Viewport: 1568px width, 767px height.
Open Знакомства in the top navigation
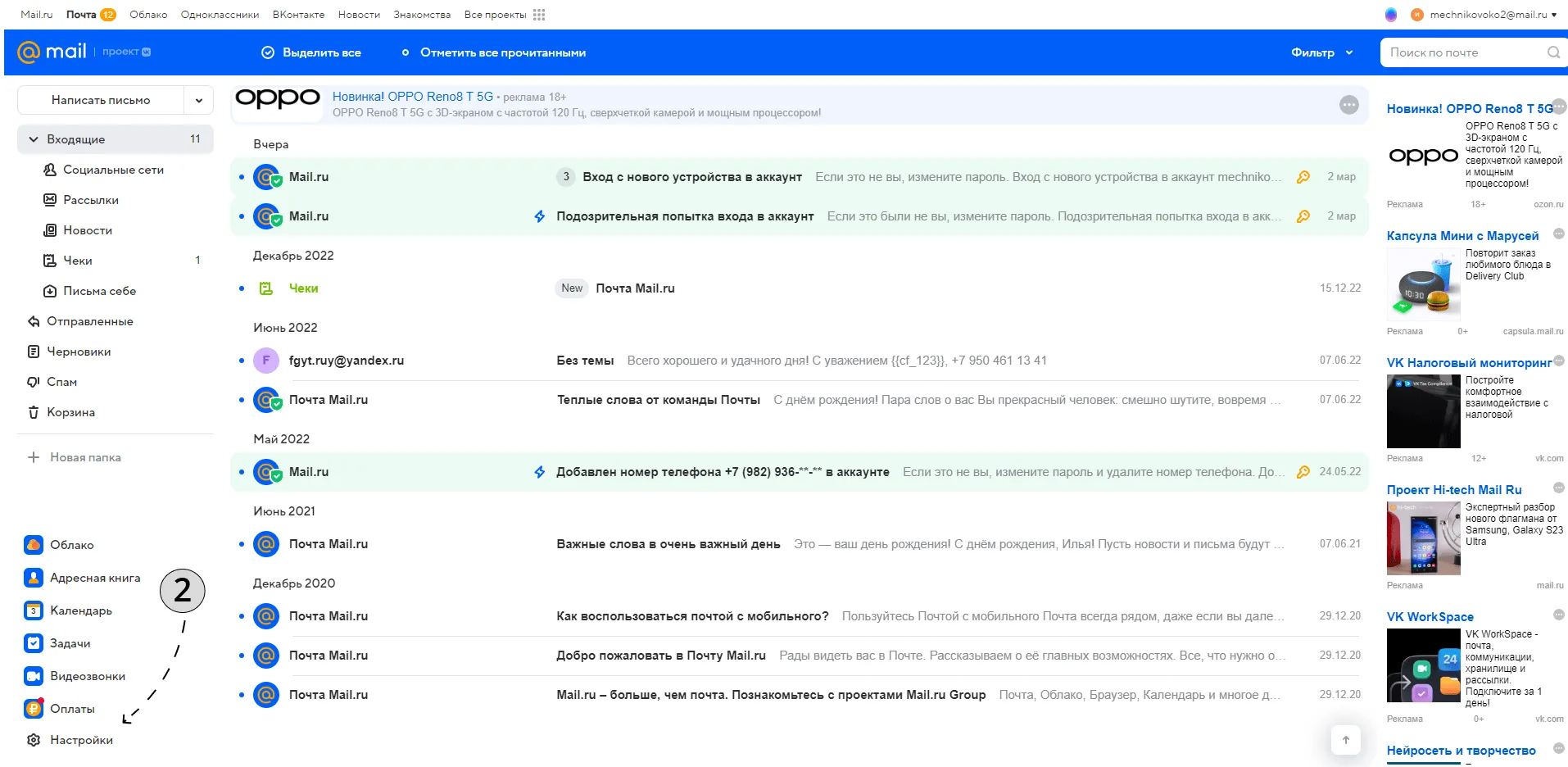click(422, 15)
